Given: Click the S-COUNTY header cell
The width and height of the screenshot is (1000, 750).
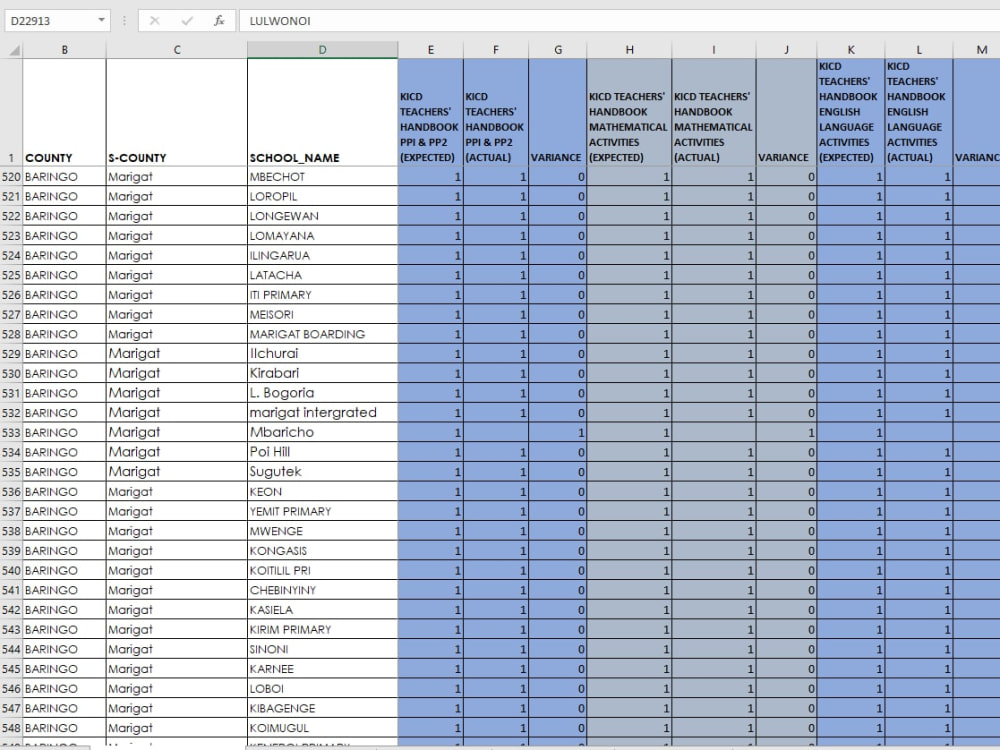Looking at the screenshot, I should coord(177,112).
